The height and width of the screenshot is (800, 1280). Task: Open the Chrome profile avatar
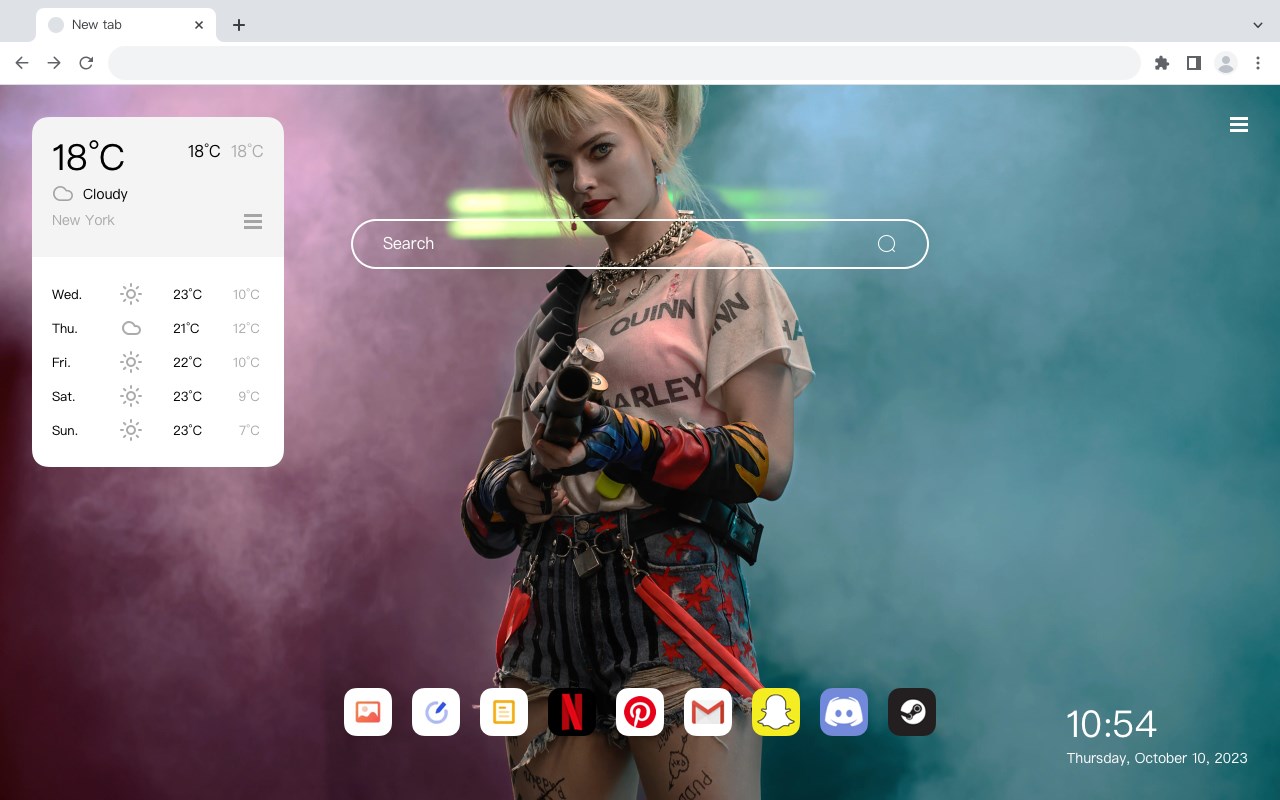coord(1226,63)
